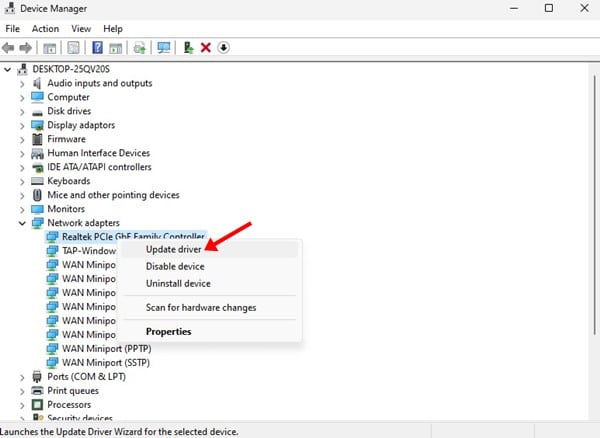Click the Processors icon
Screen dimensions: 600x438
pyautogui.click(x=37, y=405)
